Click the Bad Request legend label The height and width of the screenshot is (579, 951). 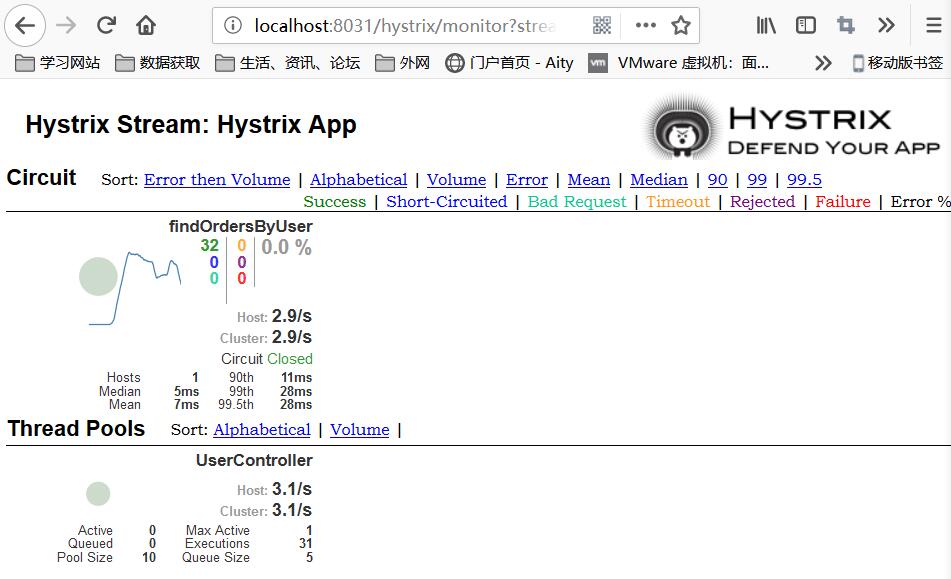coord(577,202)
